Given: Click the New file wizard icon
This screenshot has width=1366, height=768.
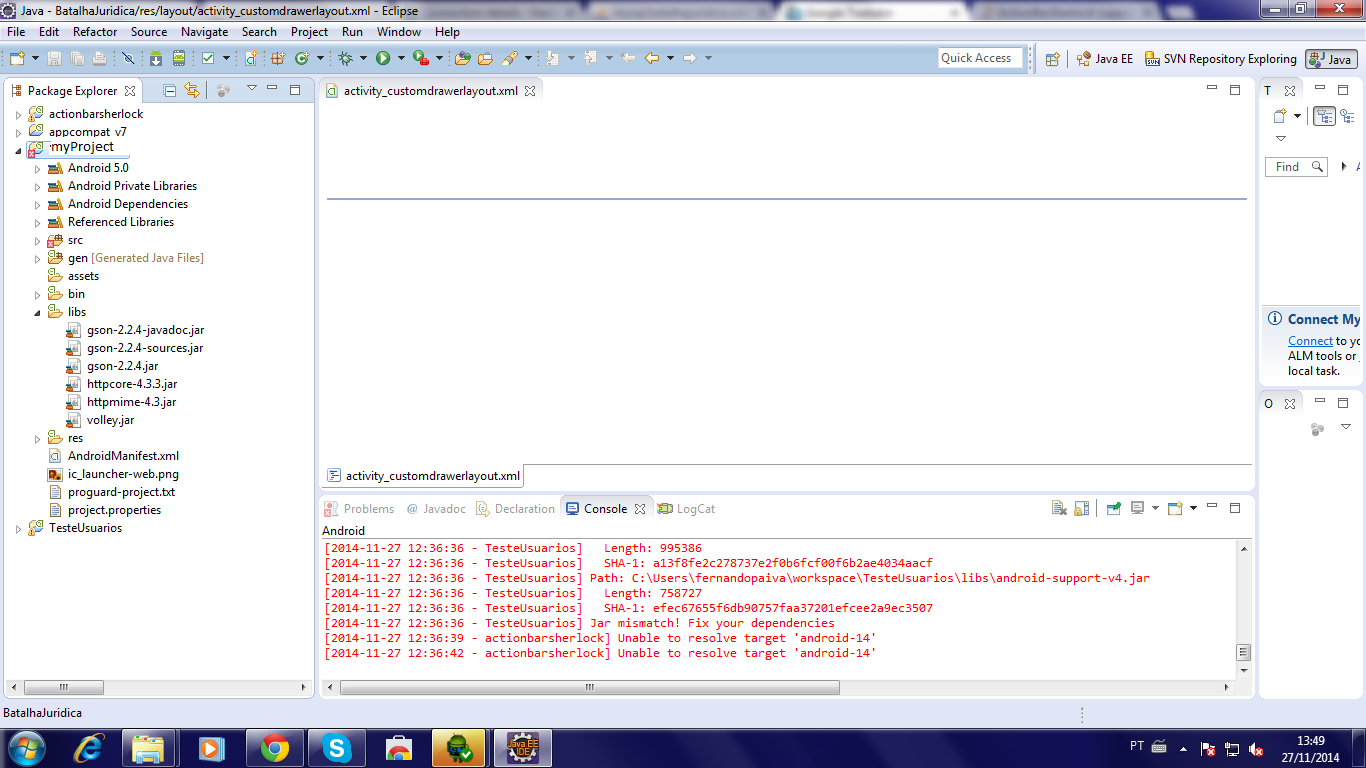Looking at the screenshot, I should click(x=17, y=58).
